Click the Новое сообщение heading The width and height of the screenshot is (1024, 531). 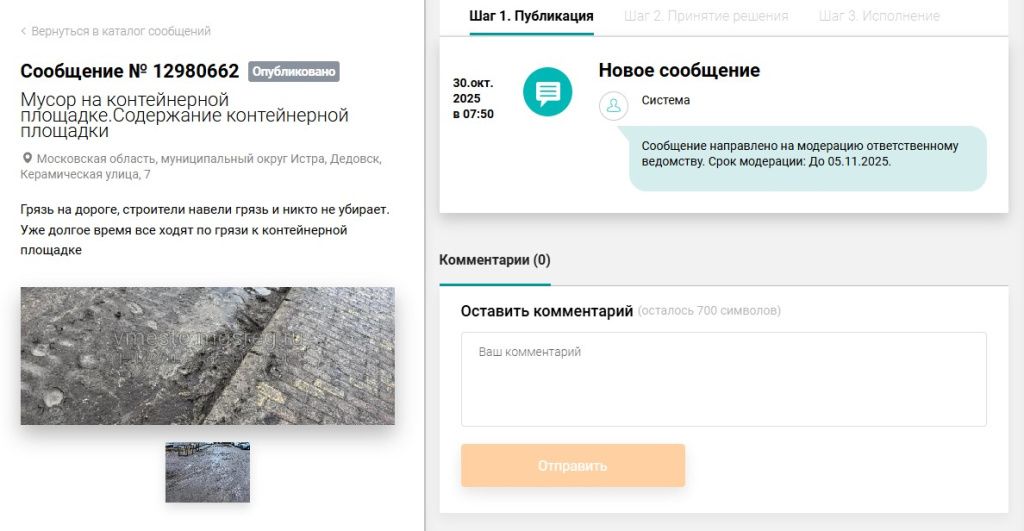(679, 71)
